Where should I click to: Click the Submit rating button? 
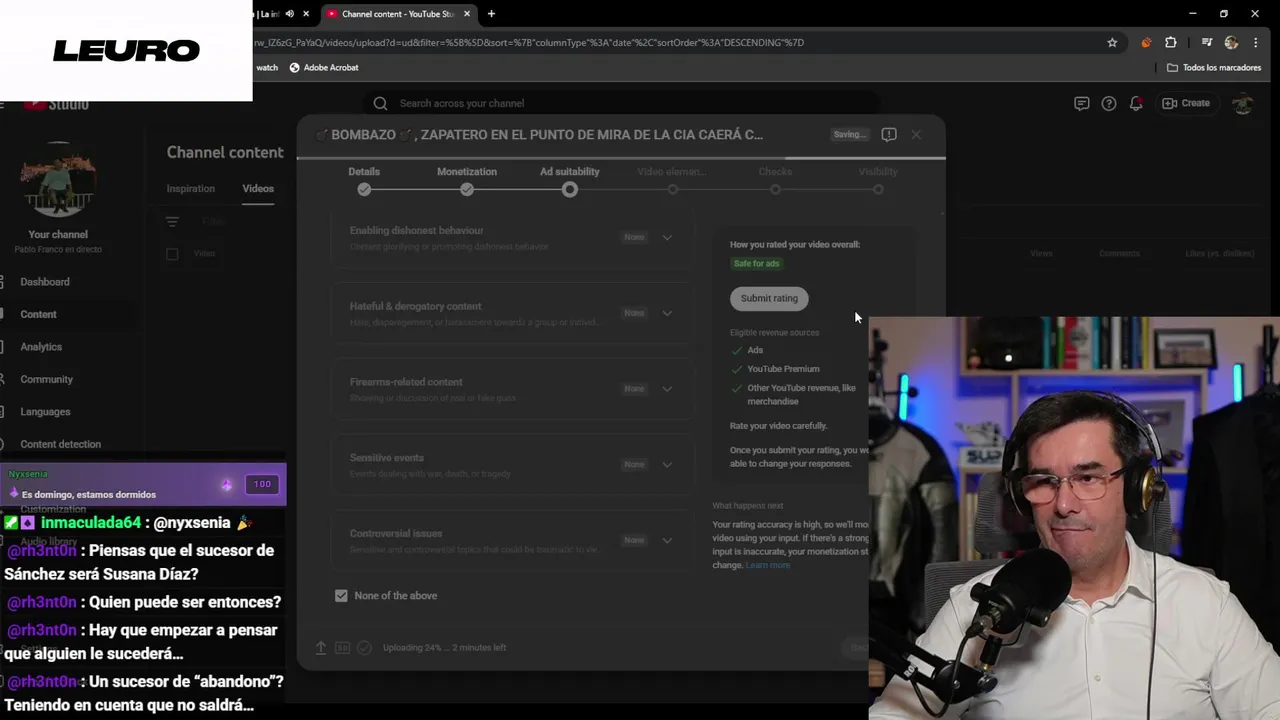(x=769, y=298)
